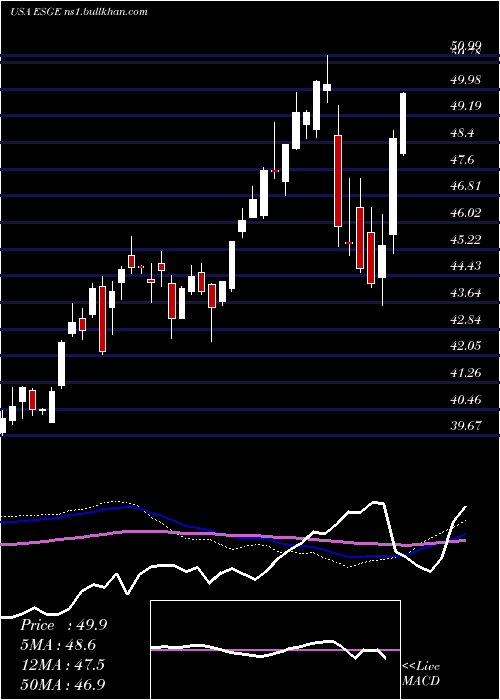
Task: Click the 49.19 price axis label
Action: point(466,106)
